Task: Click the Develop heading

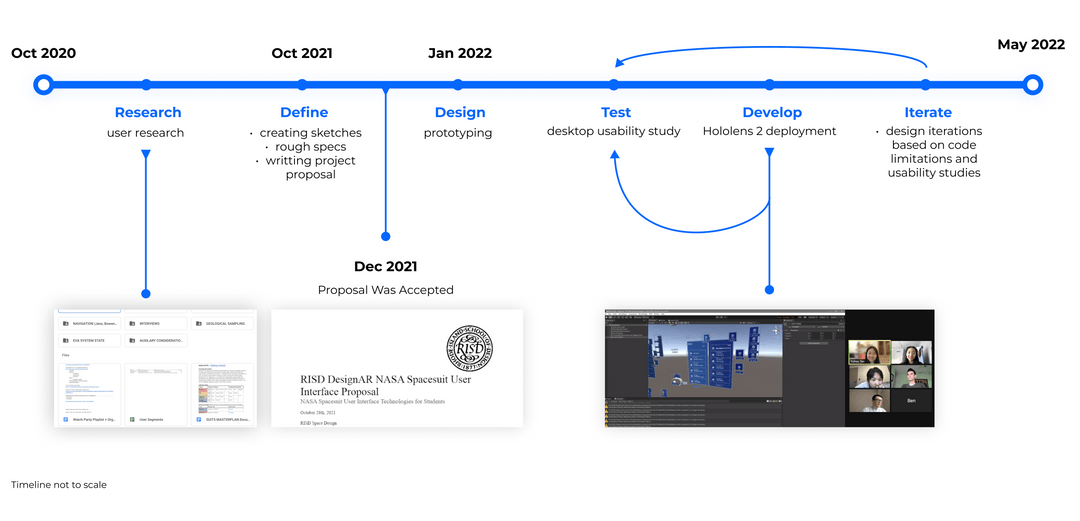Action: click(772, 112)
